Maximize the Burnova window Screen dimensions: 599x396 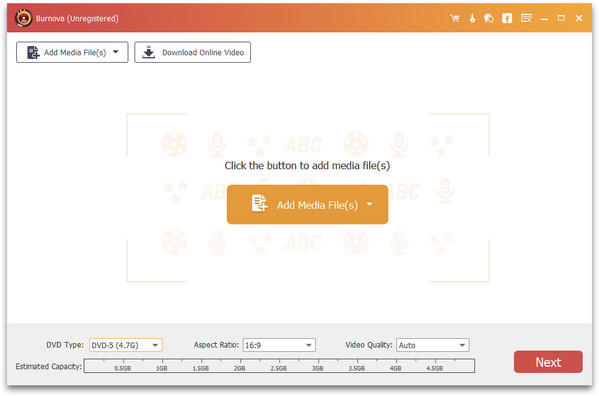click(561, 18)
